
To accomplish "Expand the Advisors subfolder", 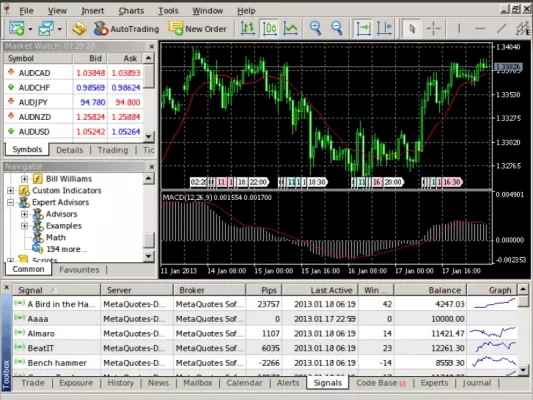I will tap(24, 214).
